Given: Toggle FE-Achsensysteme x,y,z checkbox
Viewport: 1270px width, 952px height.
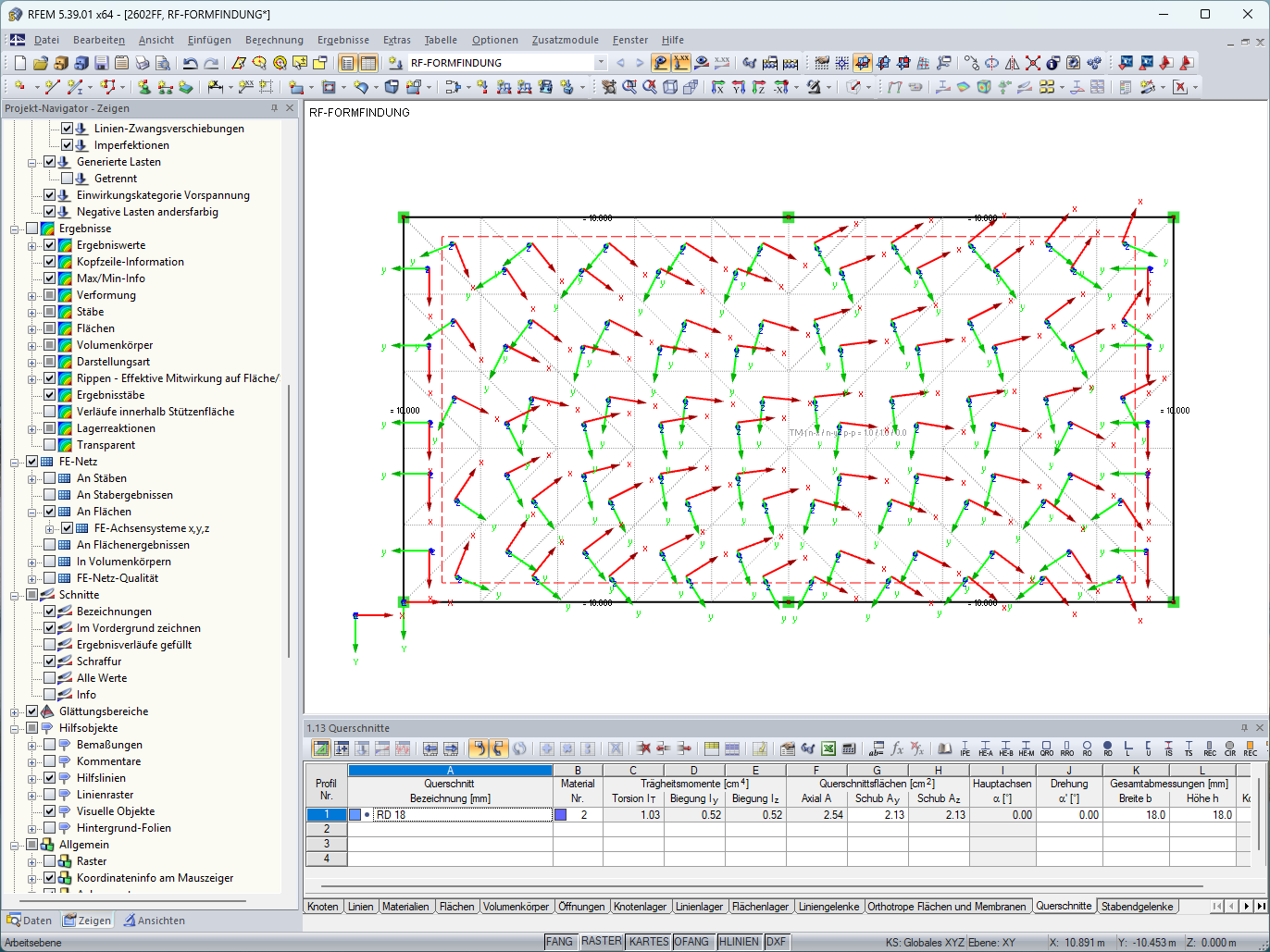Looking at the screenshot, I should pos(67,528).
